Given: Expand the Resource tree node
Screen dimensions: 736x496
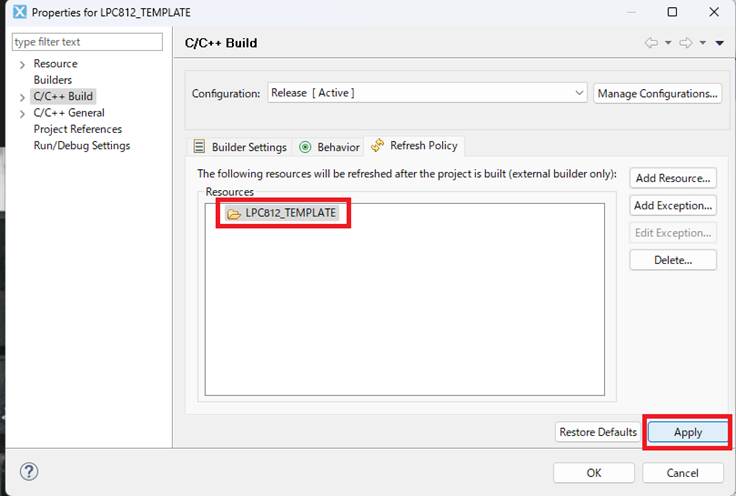Looking at the screenshot, I should pyautogui.click(x=22, y=64).
